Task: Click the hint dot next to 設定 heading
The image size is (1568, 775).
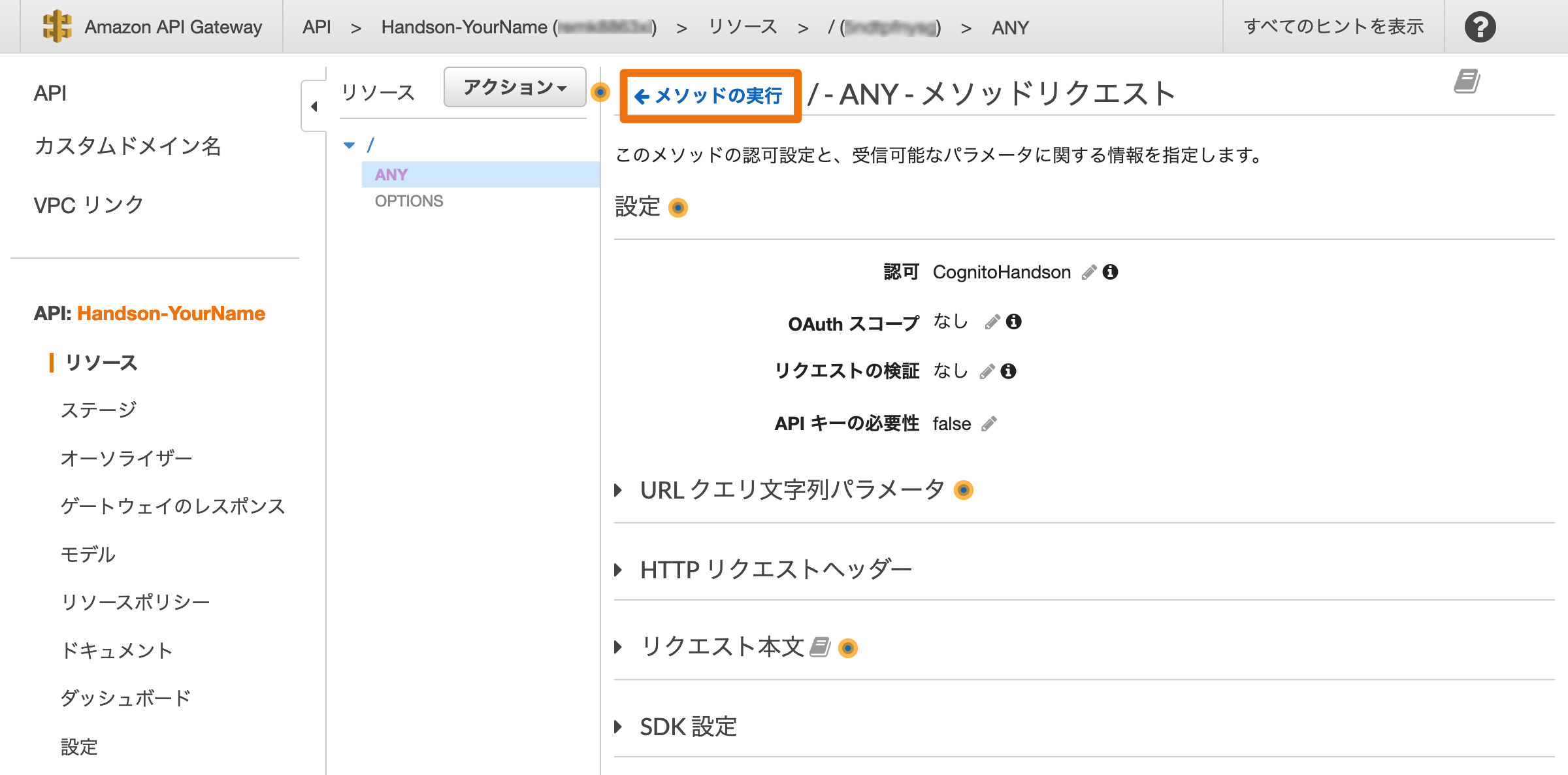Action: click(678, 208)
